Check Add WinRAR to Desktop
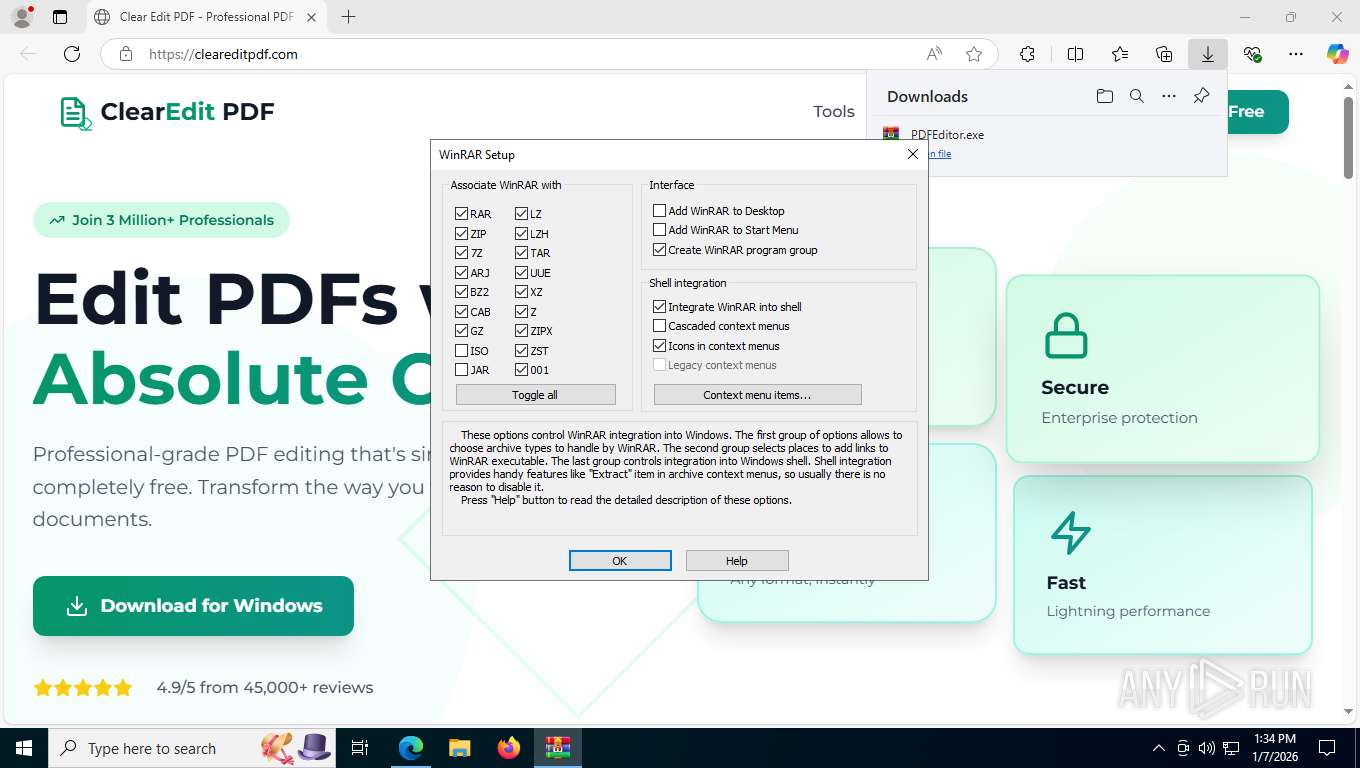Image resolution: width=1360 pixels, height=768 pixels. [659, 211]
